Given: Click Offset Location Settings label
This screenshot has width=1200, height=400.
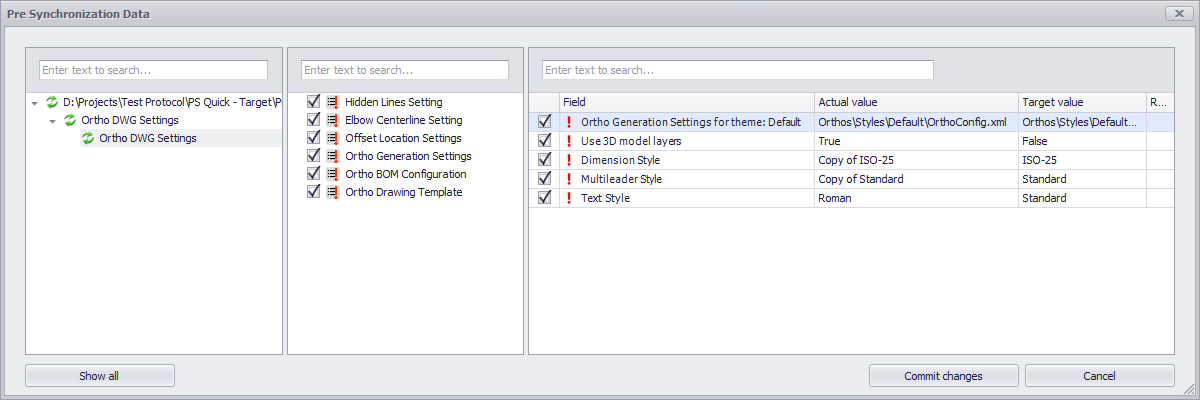Looking at the screenshot, I should click(x=404, y=138).
